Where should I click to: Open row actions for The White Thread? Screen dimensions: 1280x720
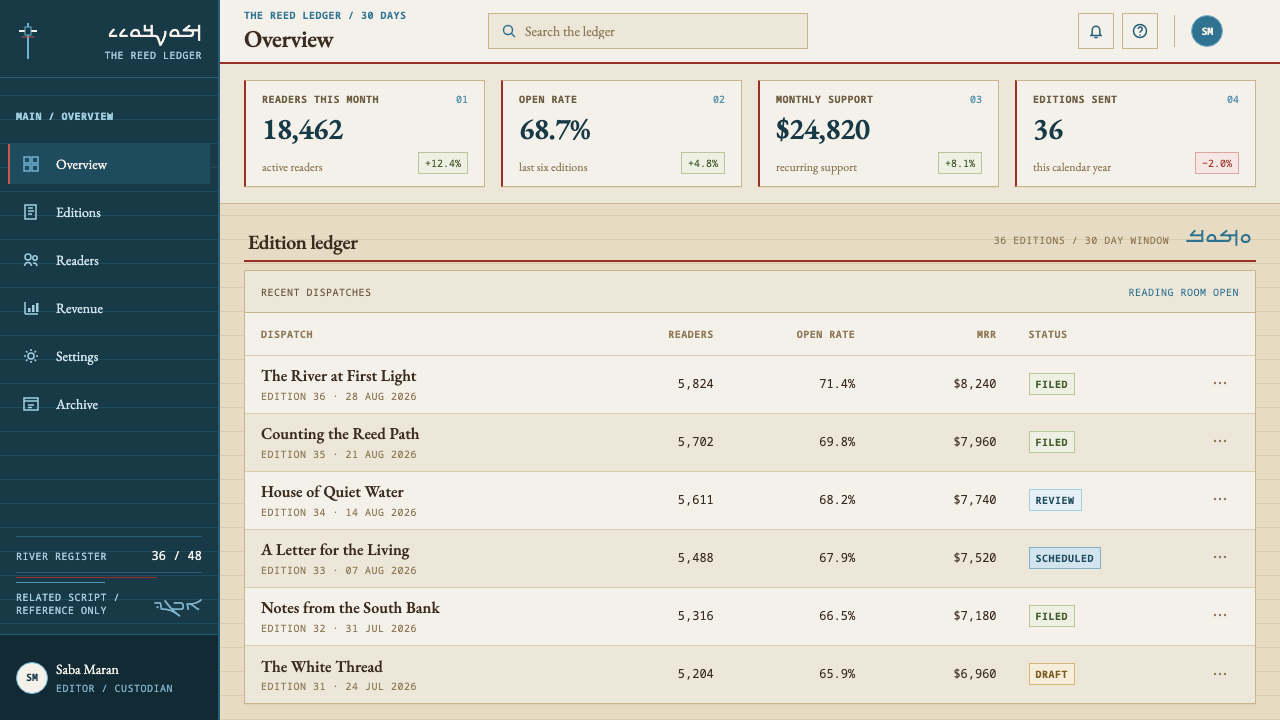tap(1220, 674)
